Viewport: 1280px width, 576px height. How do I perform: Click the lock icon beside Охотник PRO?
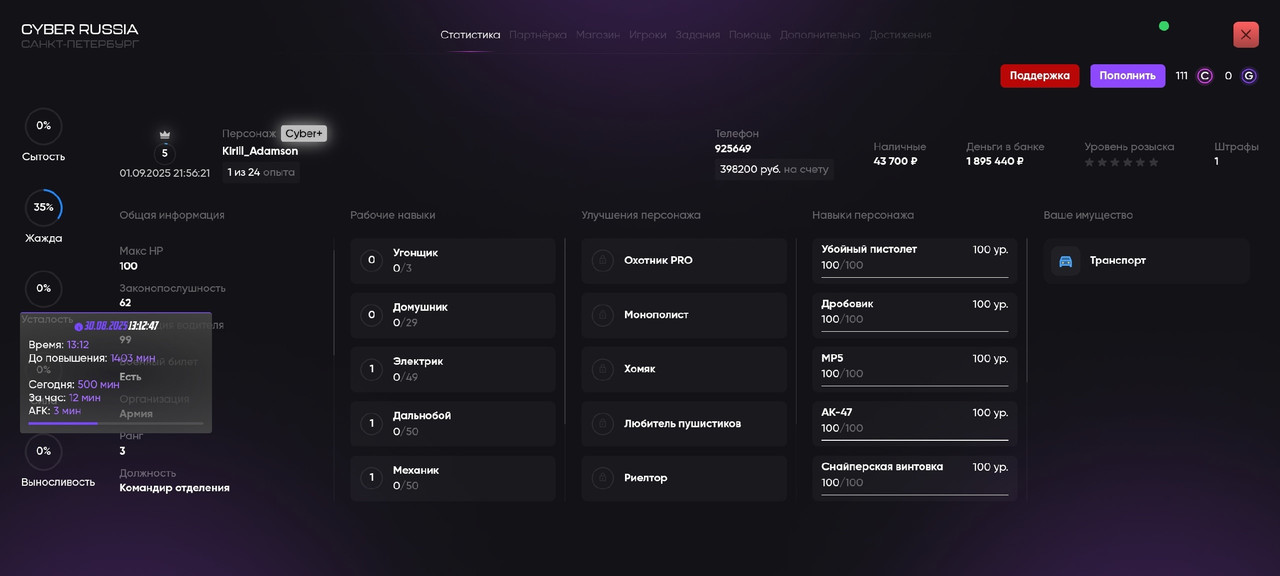(602, 261)
